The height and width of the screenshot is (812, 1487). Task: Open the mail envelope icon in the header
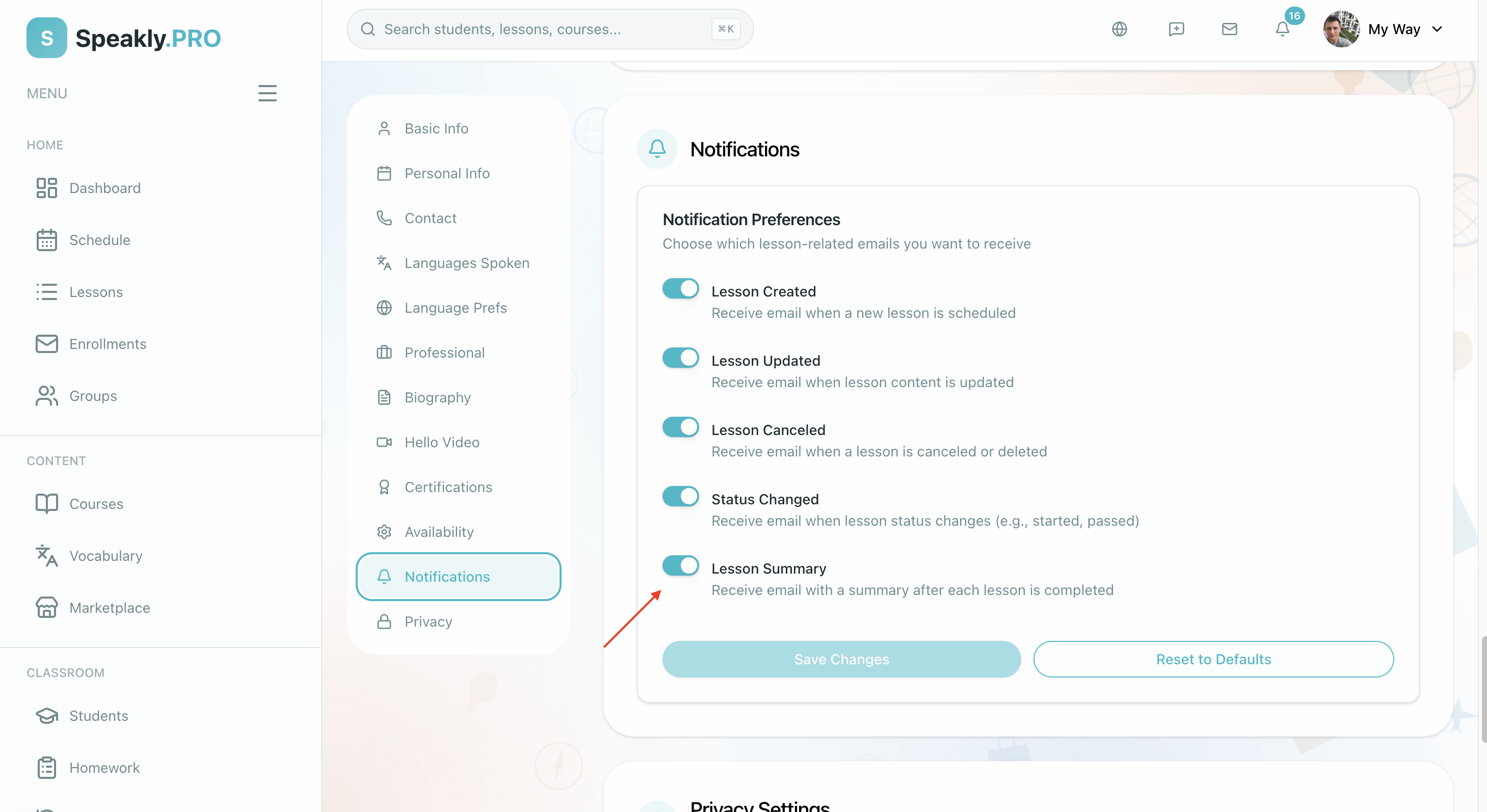click(1230, 29)
